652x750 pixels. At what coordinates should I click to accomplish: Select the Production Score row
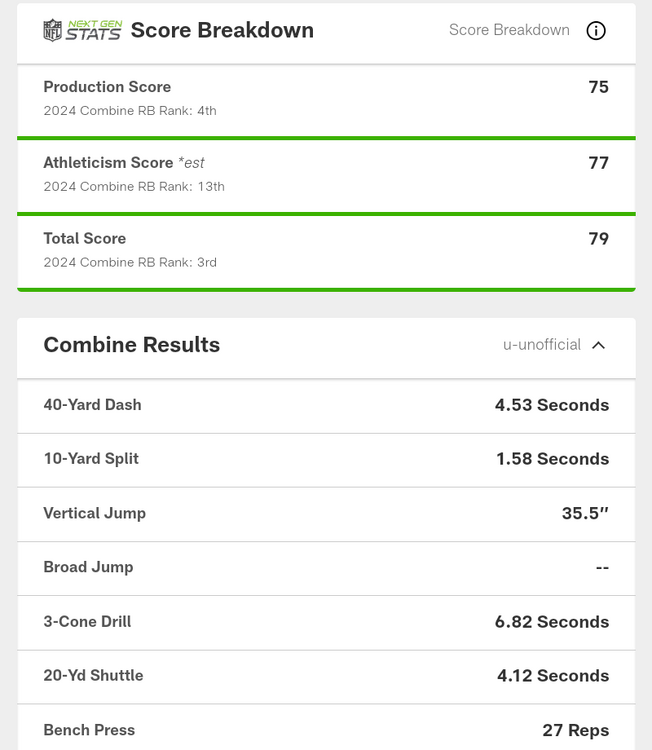tap(326, 98)
